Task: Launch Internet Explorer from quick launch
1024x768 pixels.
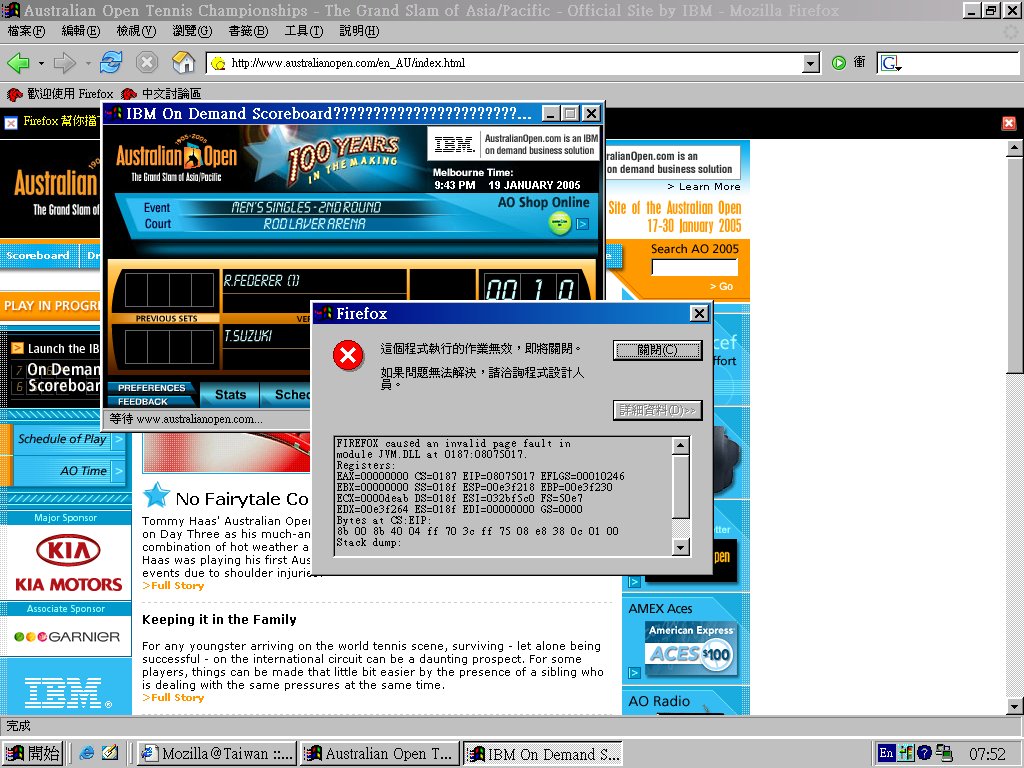Action: (86, 754)
